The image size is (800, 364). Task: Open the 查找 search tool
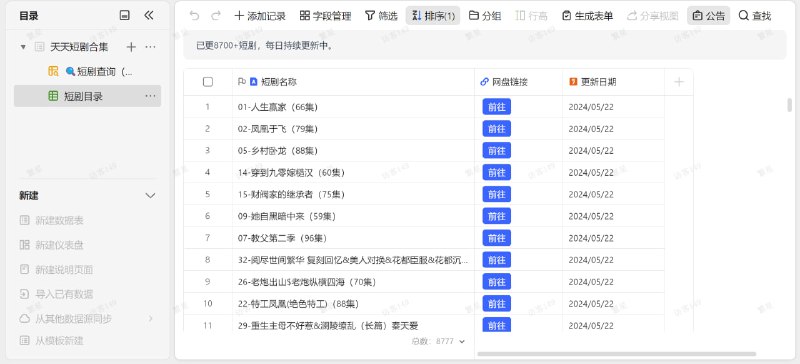pos(755,16)
